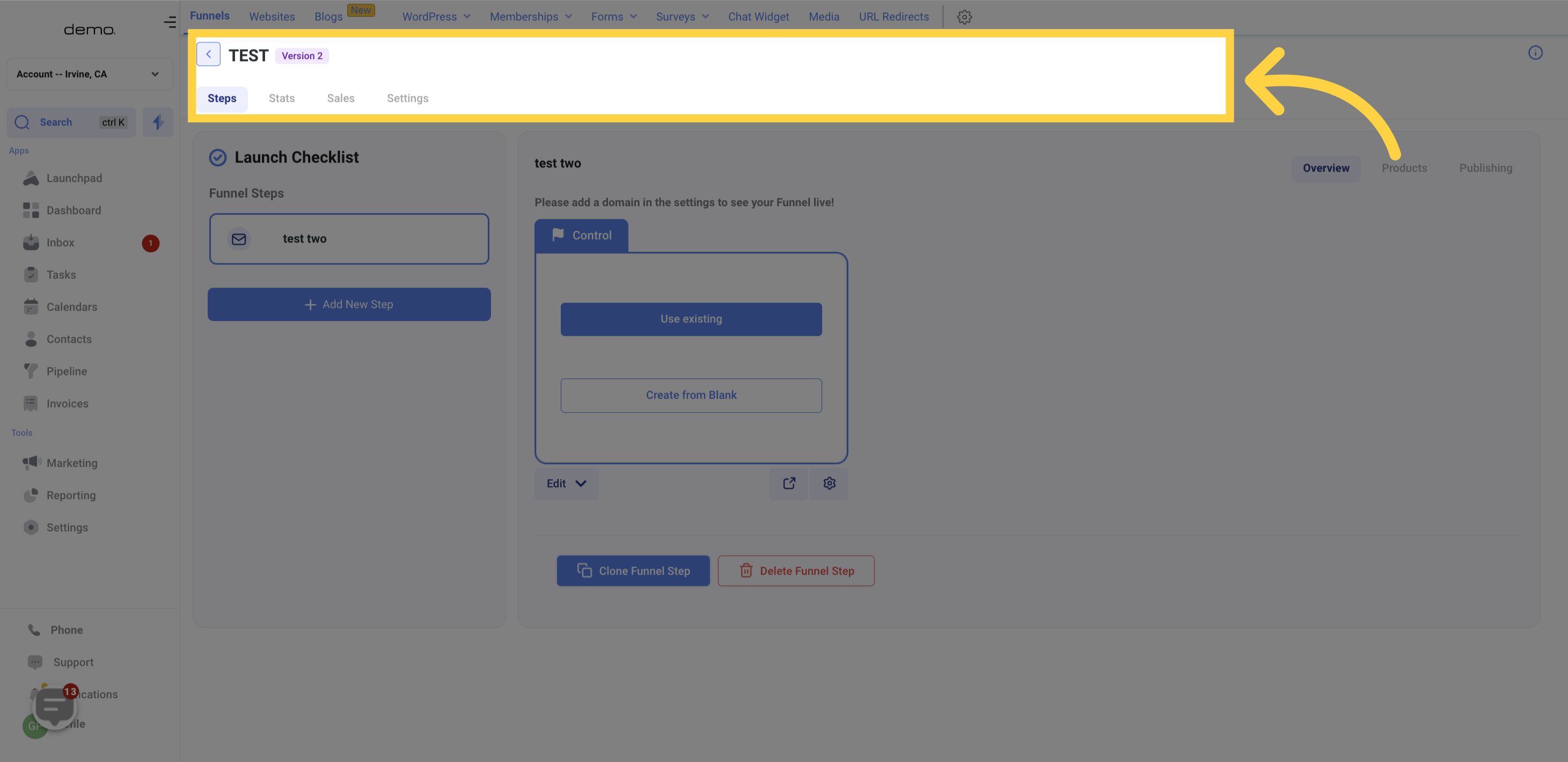Expand the WordPress menu
Viewport: 1568px width, 762px height.
436,17
